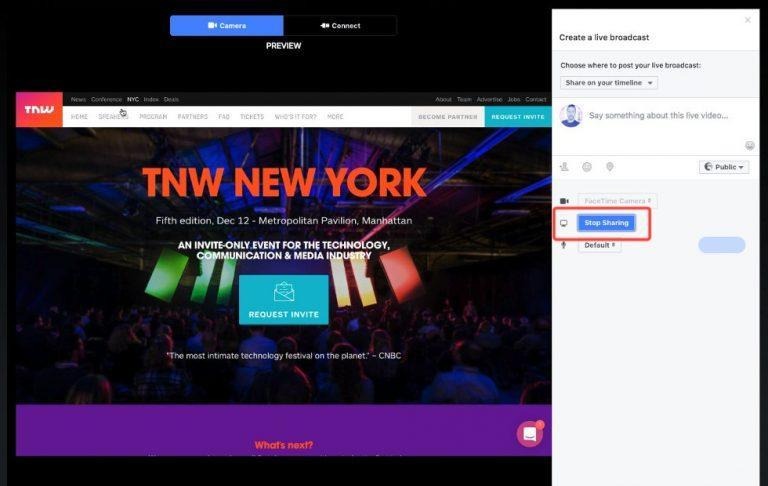Viewport: 768px width, 486px height.
Task: Expand Share on your timeline dropdown
Action: click(609, 83)
